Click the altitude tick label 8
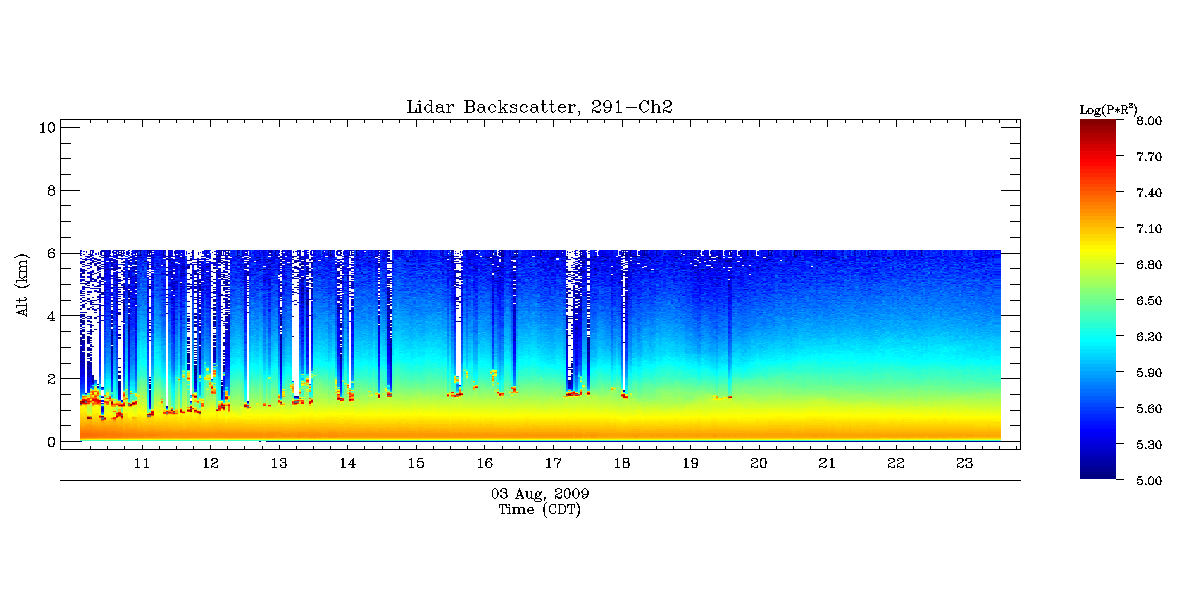1200x600 pixels. click(49, 190)
